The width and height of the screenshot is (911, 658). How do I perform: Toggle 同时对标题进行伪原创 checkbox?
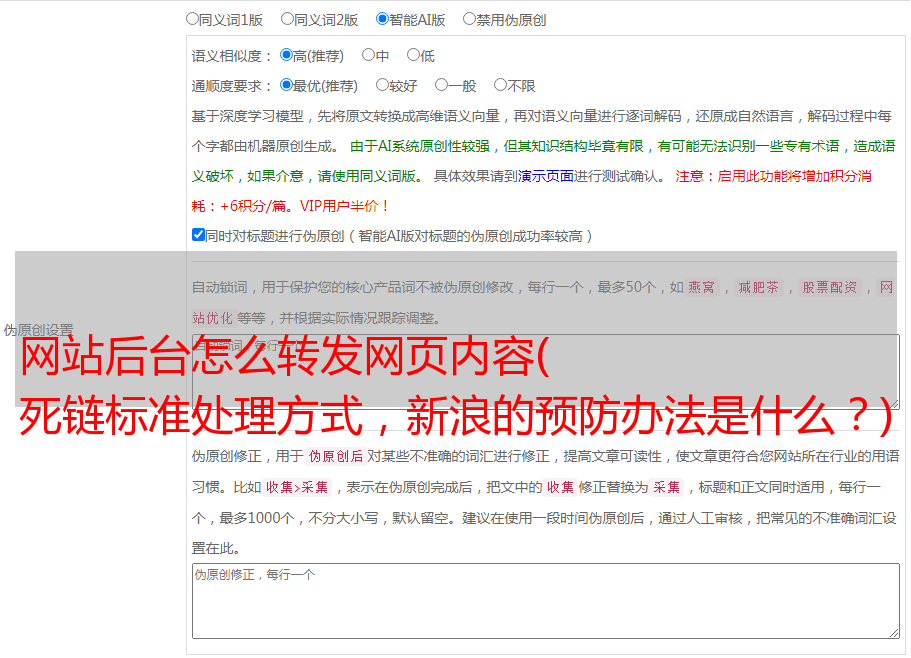[198, 235]
